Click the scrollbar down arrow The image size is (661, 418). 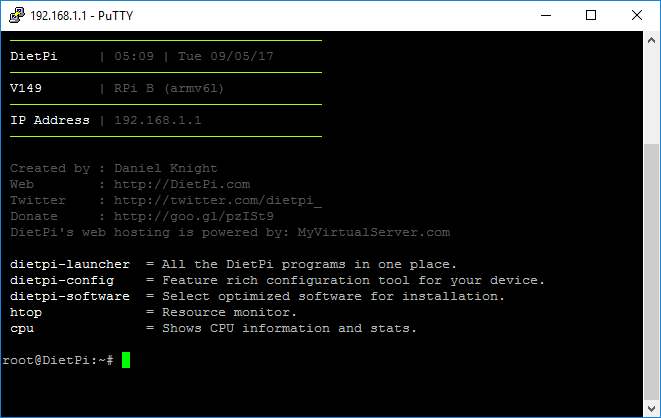coord(651,408)
